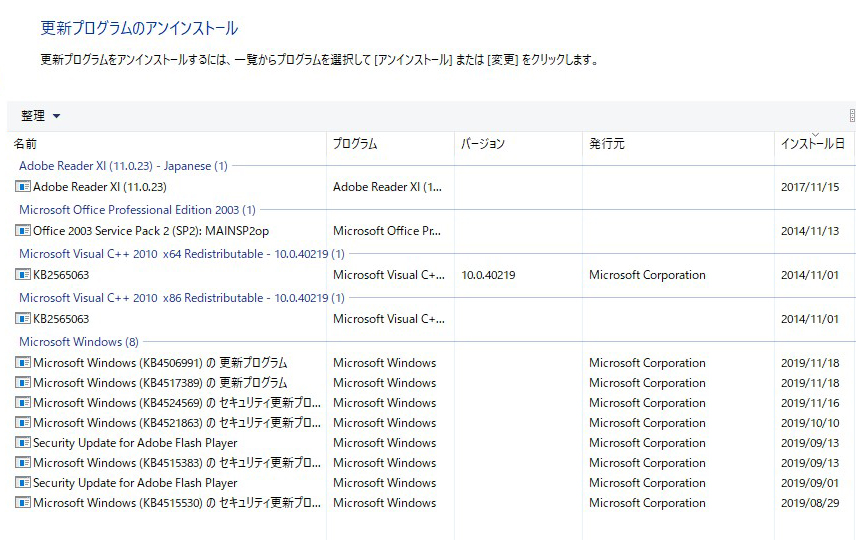Click icon for KB2565063 under x64 Redistributable
This screenshot has height=540, width=856.
[23, 274]
